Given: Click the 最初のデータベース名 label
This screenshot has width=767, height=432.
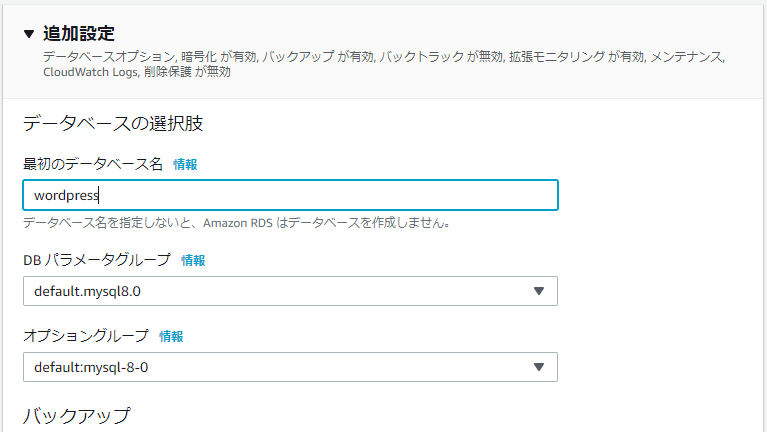Looking at the screenshot, I should pyautogui.click(x=93, y=164).
